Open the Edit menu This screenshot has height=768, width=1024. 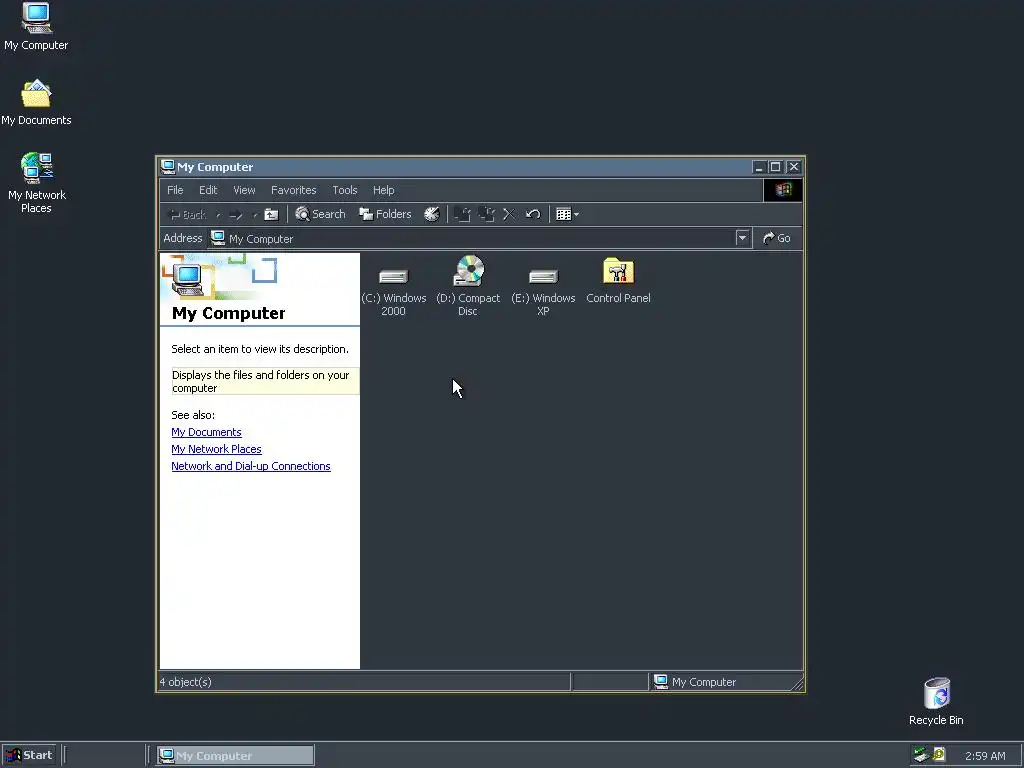(208, 190)
